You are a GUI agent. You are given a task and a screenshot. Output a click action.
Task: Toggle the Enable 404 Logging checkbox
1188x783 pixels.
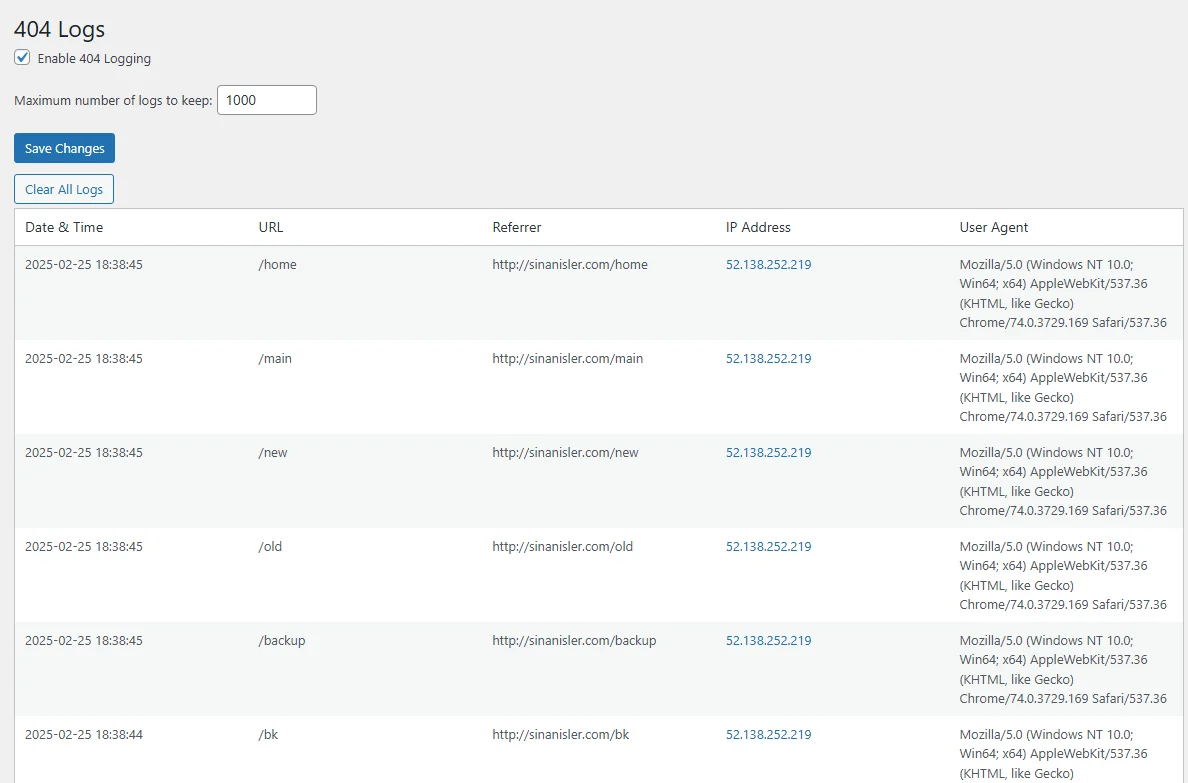point(22,58)
